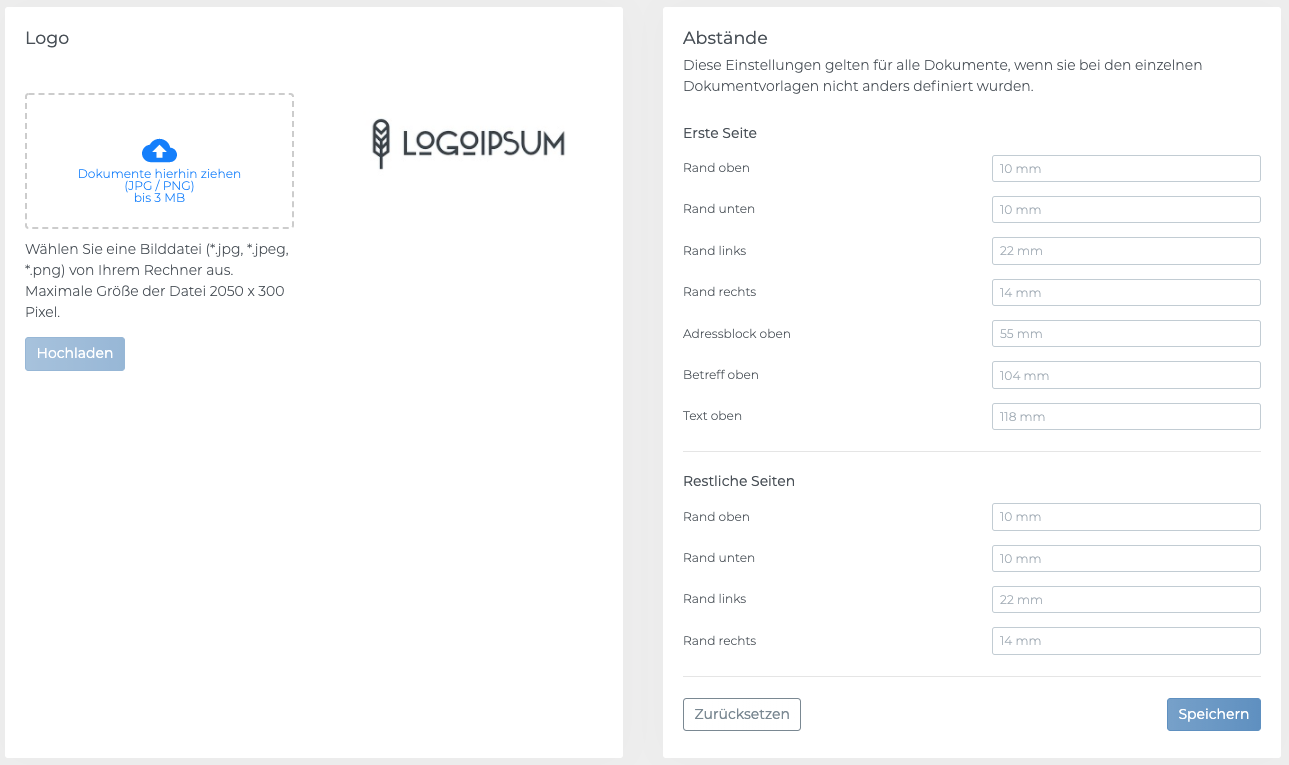Click Erste Seite 'Rand unten' input
1289x765 pixels.
[x=1125, y=210]
